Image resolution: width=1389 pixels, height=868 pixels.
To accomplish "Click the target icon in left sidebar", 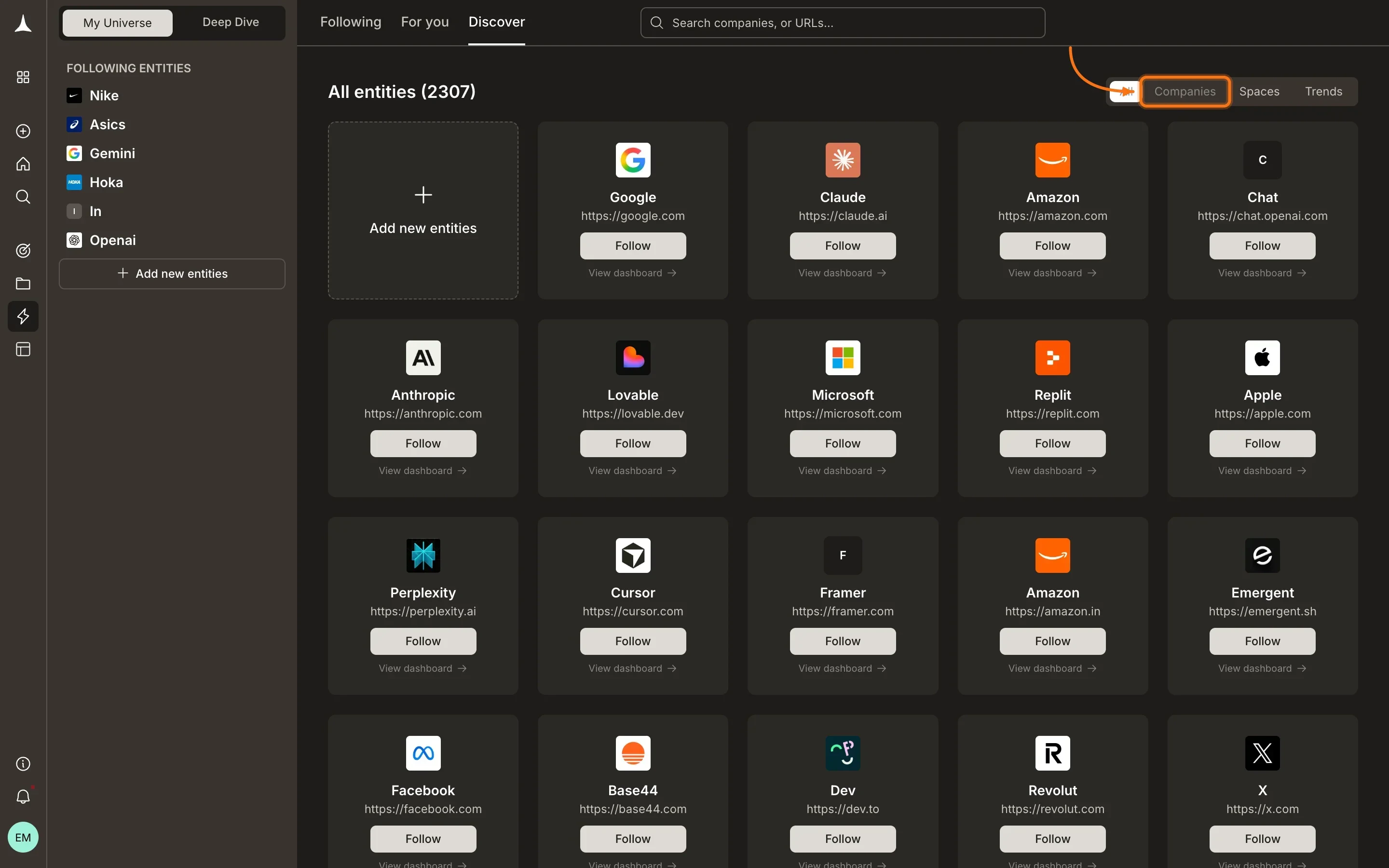I will click(x=23, y=250).
